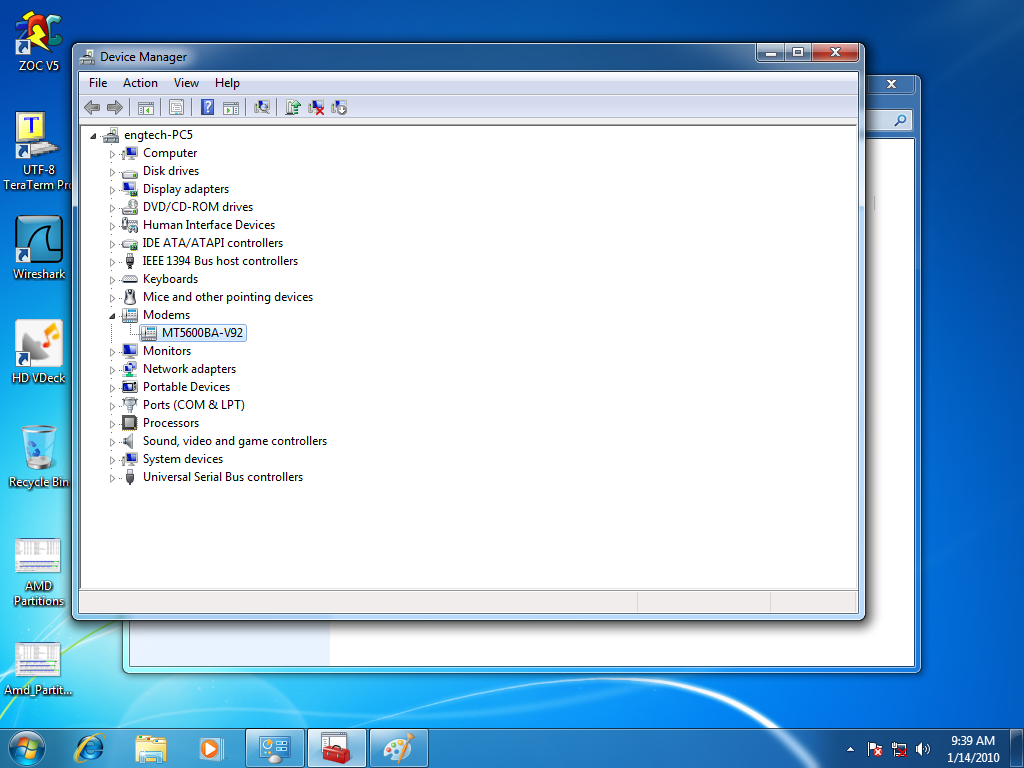This screenshot has height=768, width=1024.
Task: Open the Action menu
Action: [x=140, y=83]
